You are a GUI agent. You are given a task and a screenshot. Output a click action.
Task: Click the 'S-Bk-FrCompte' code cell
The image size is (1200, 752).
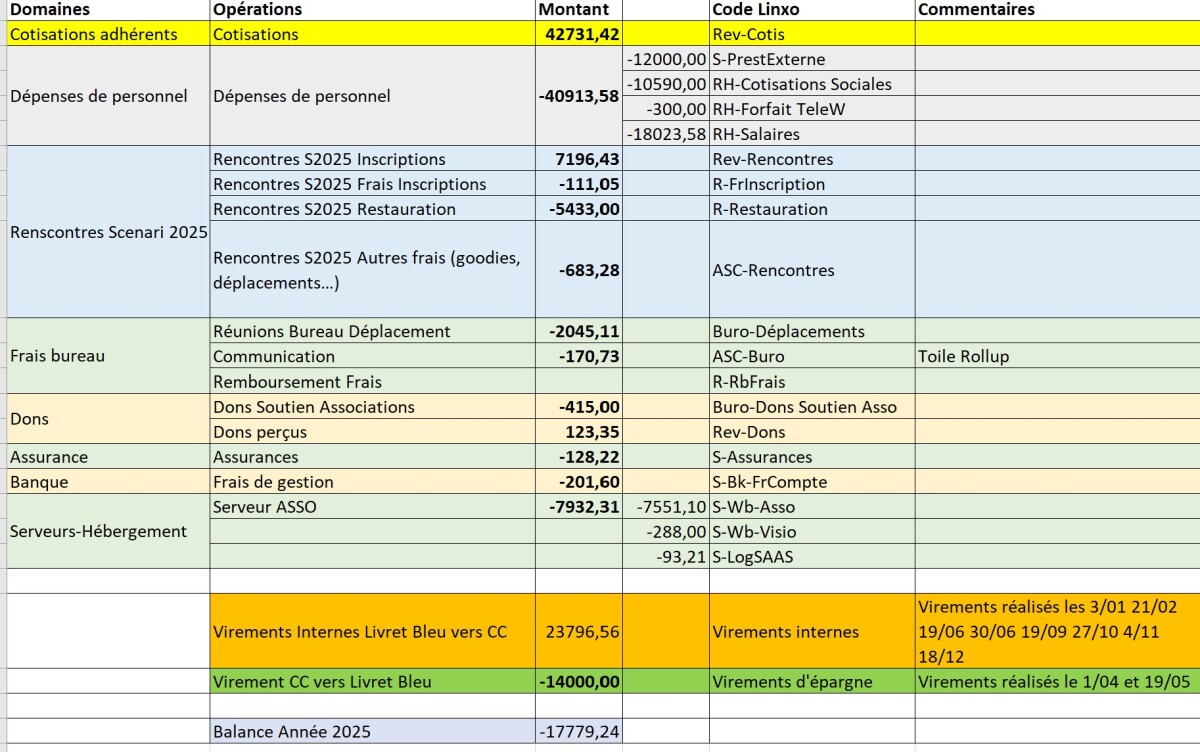811,482
